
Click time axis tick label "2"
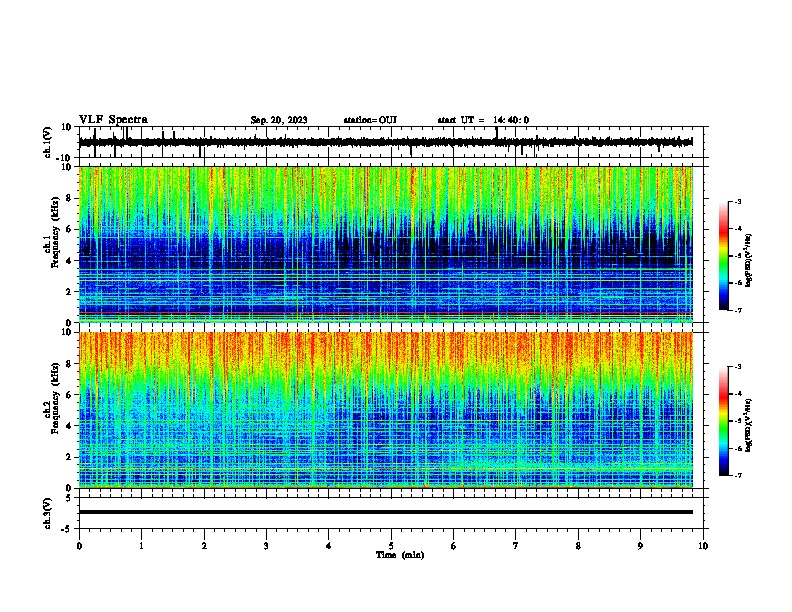click(x=204, y=546)
